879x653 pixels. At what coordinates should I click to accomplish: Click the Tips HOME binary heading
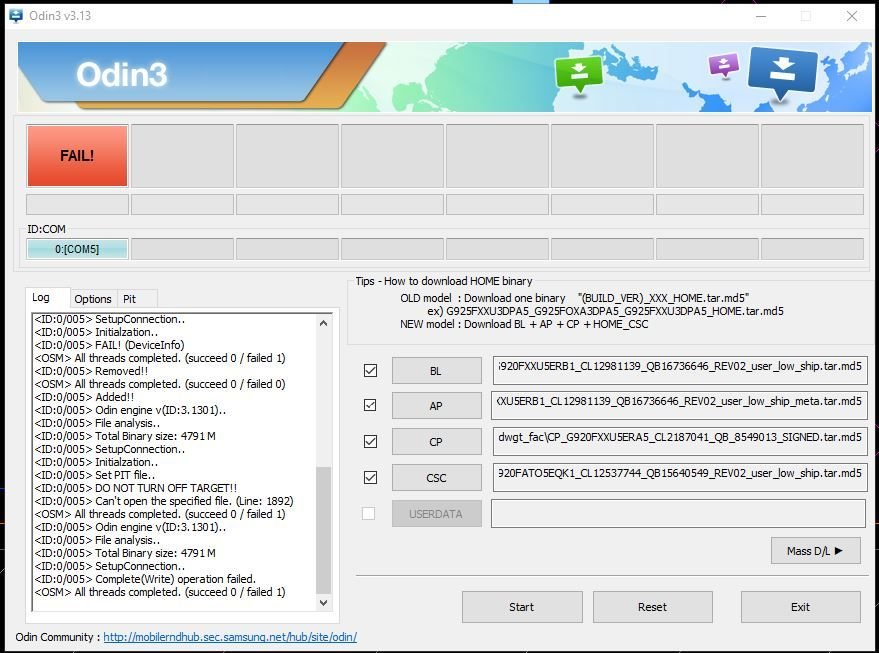click(444, 281)
